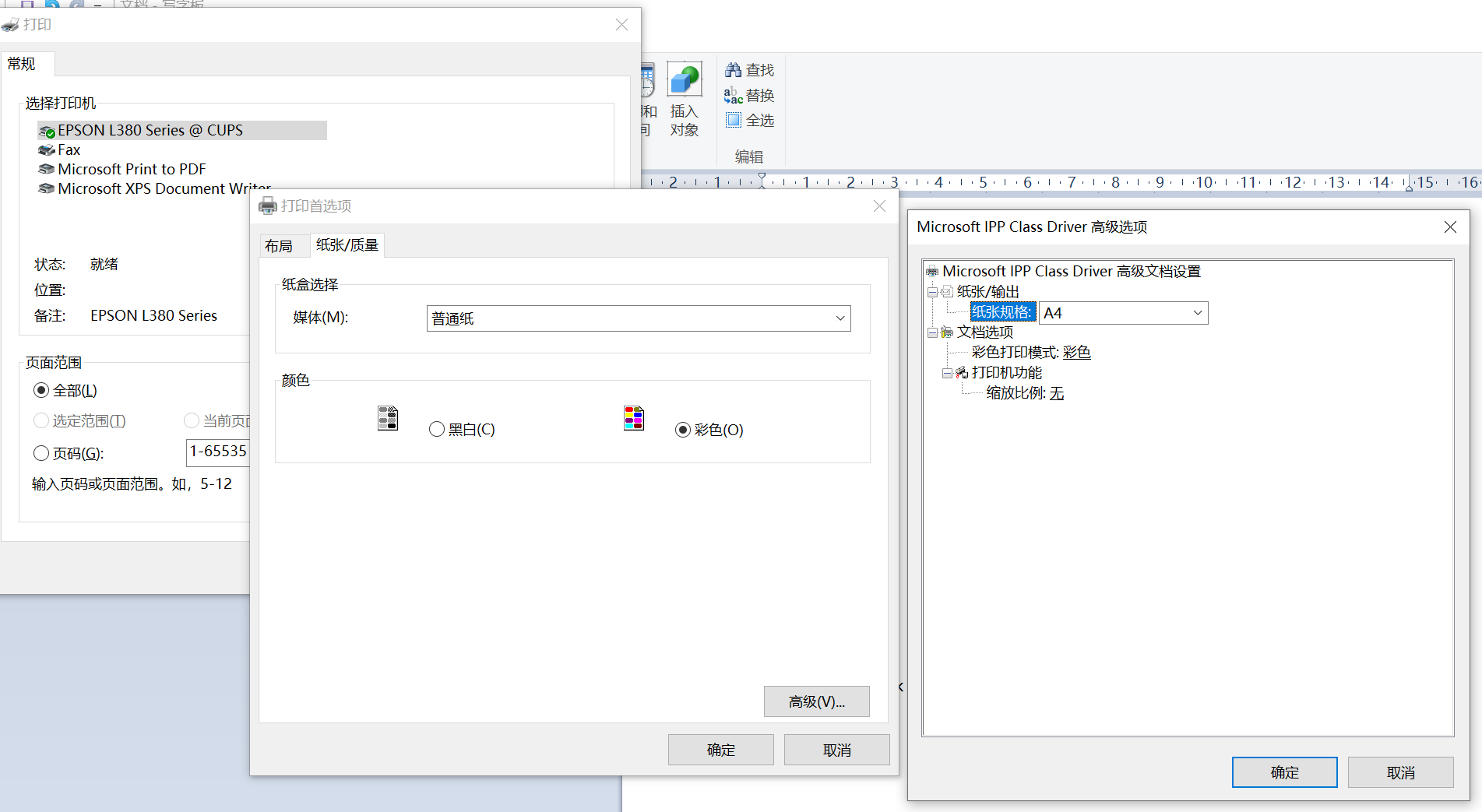Click the 高级(V)... button
This screenshot has height=812, width=1482.
816,701
